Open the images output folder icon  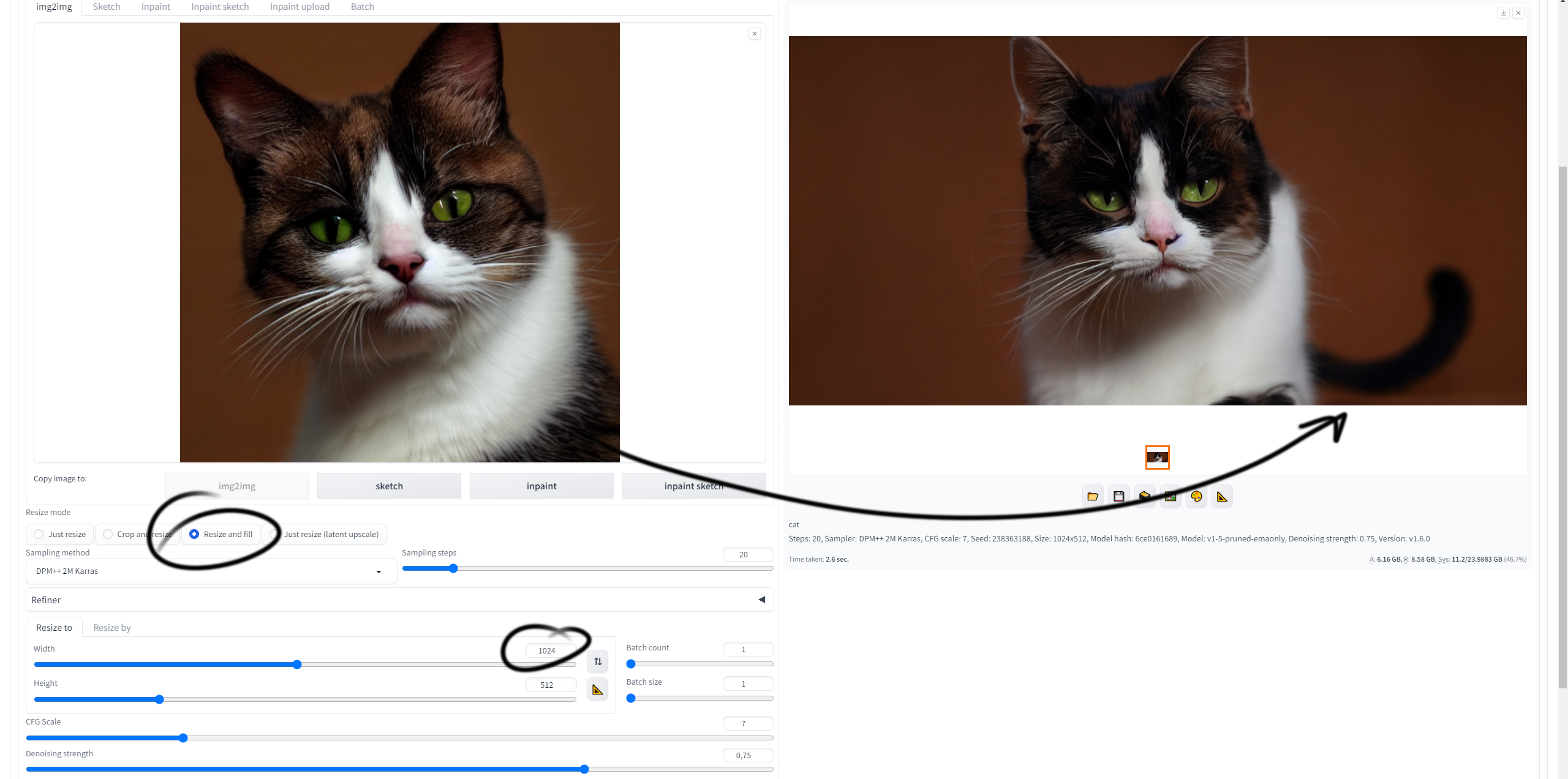(x=1093, y=497)
